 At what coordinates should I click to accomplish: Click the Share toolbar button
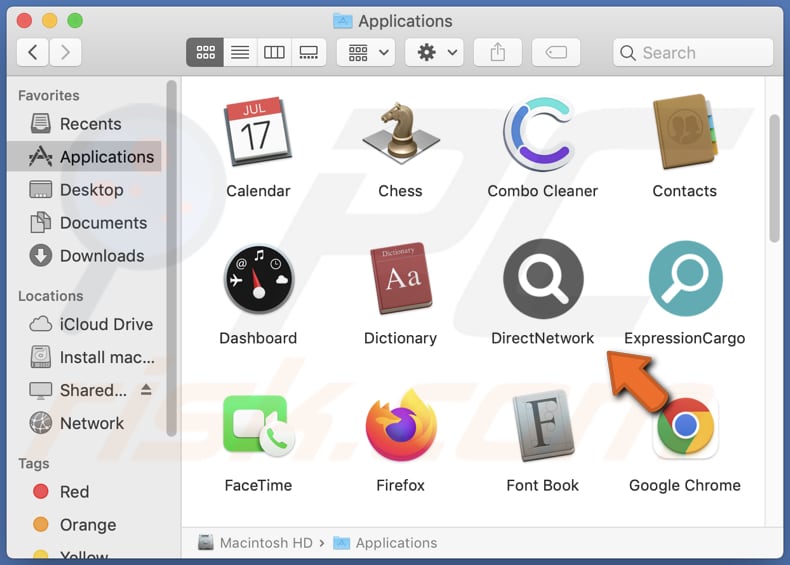[498, 52]
